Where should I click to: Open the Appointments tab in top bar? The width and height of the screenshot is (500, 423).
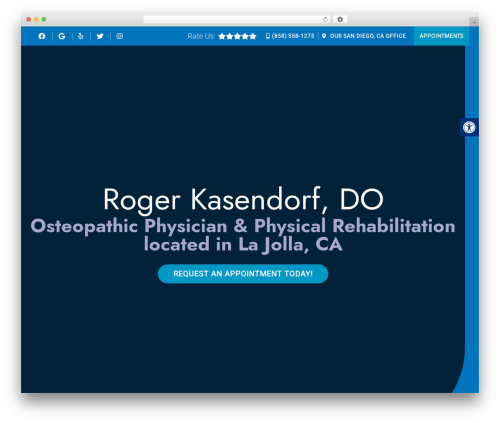(x=441, y=36)
